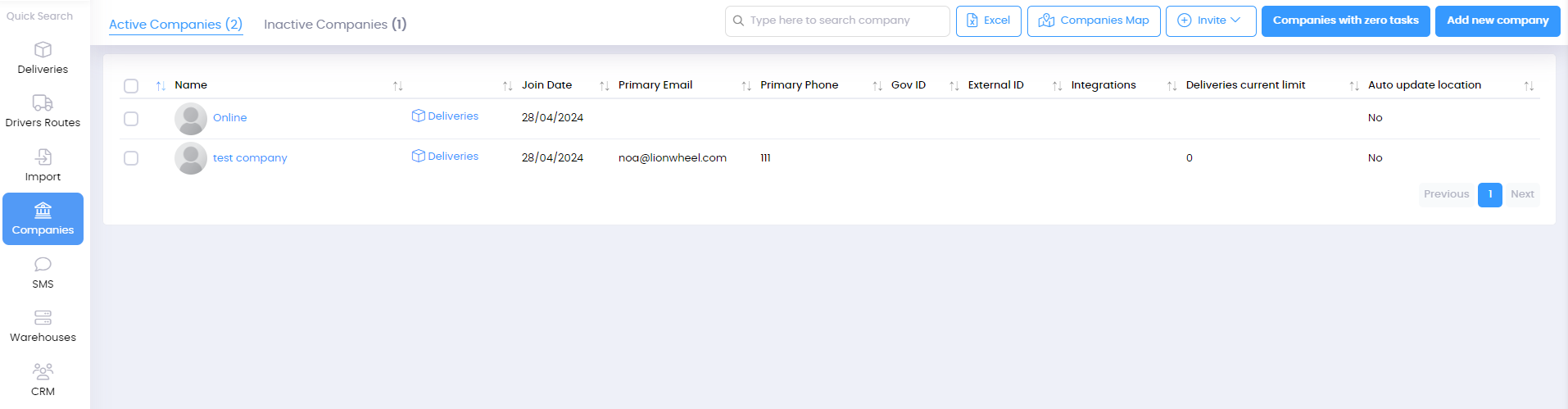Sort the table by Primary Email
Image resolution: width=1568 pixels, height=409 pixels.
point(655,85)
